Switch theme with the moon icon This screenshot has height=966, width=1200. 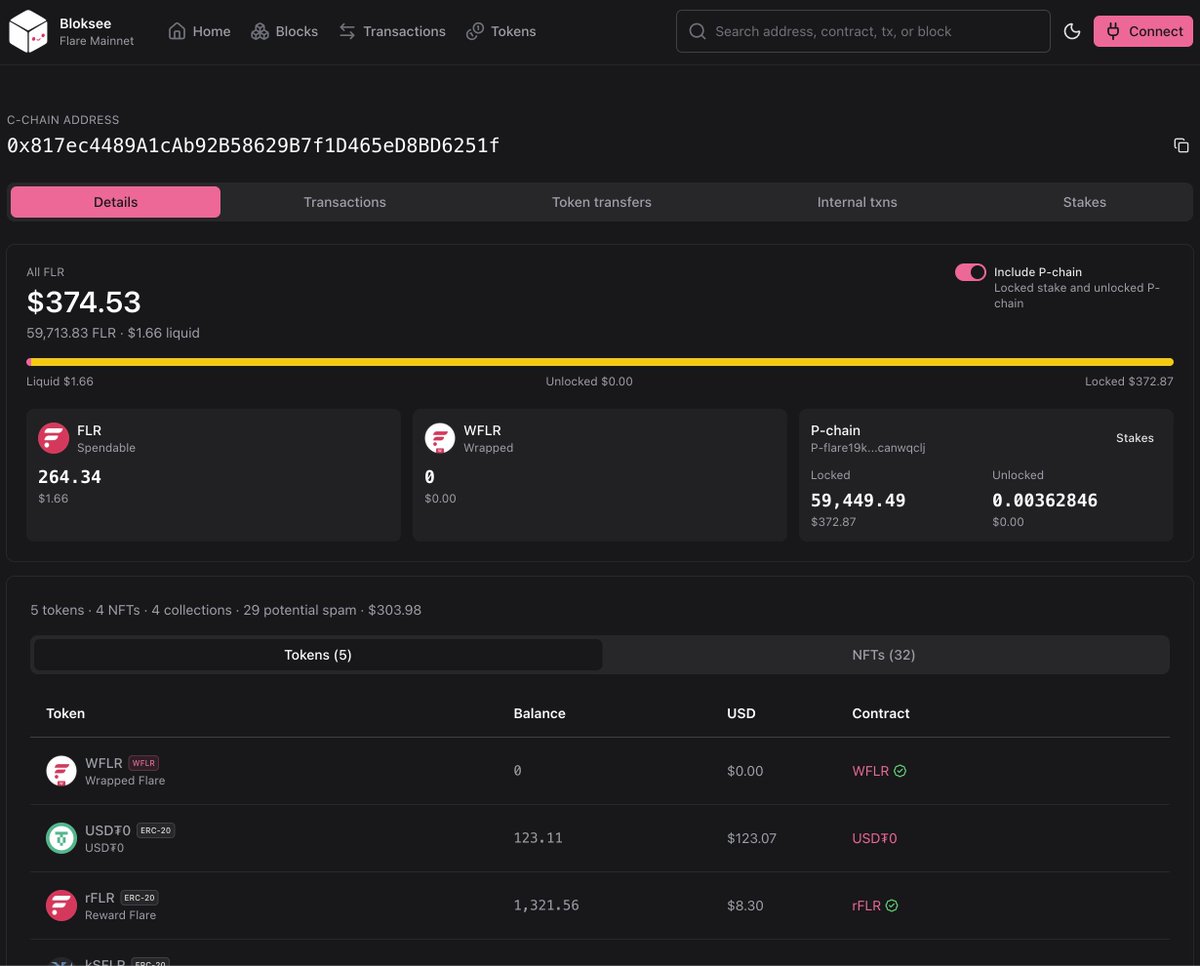click(1072, 31)
